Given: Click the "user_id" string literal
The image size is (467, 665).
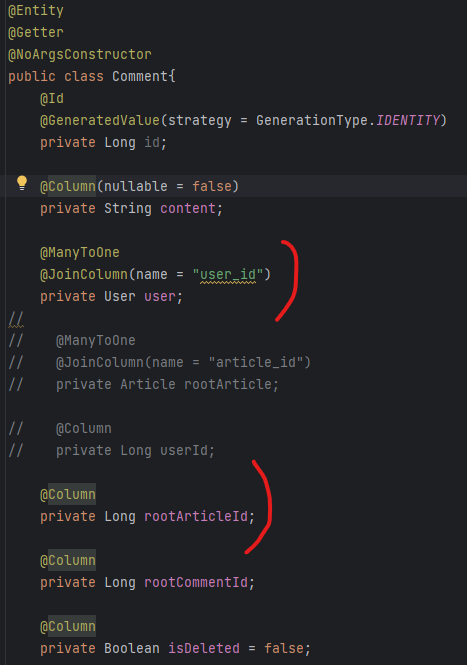Looking at the screenshot, I should click(228, 275).
